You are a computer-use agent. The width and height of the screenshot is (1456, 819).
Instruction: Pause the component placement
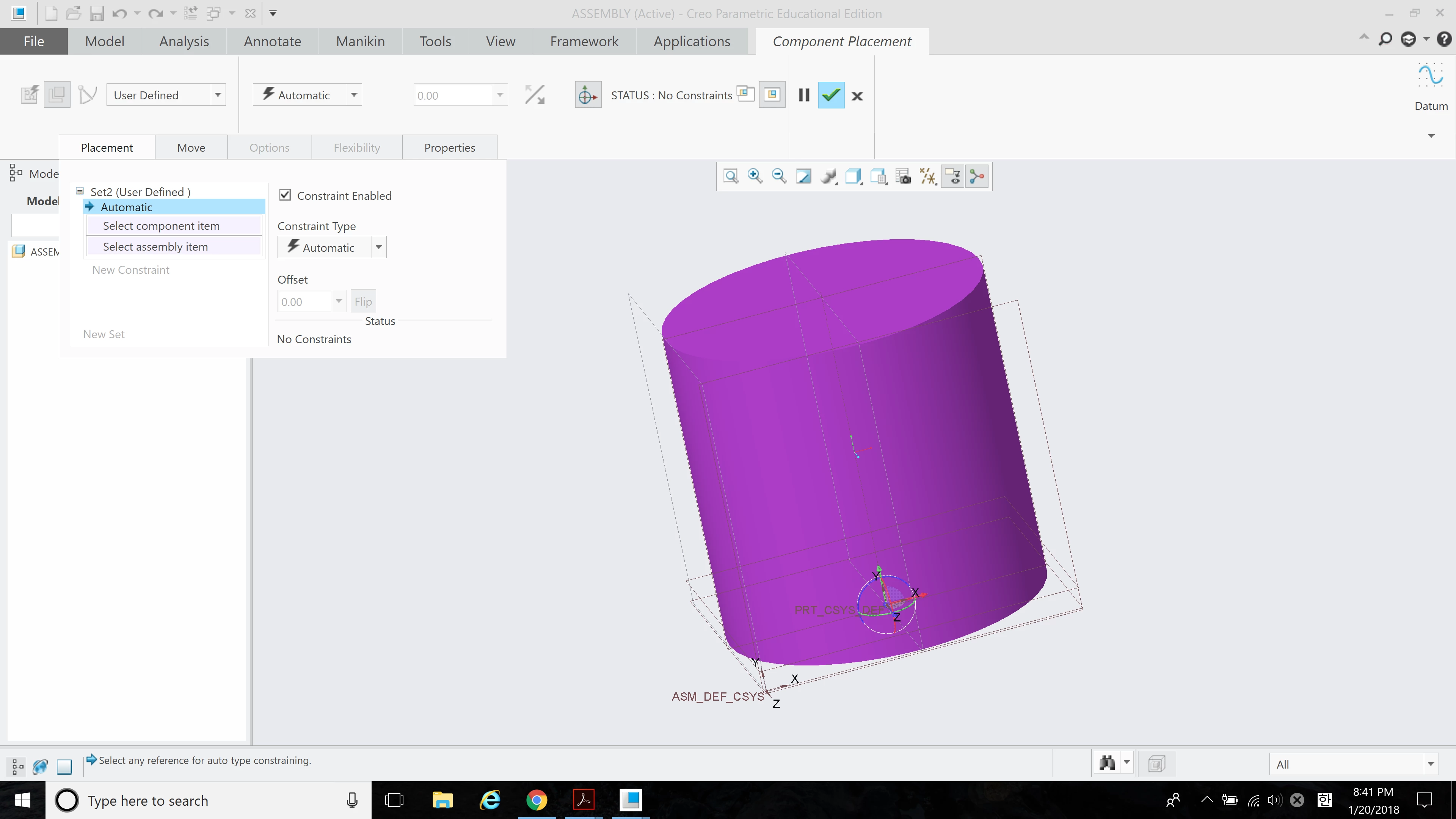pos(804,96)
